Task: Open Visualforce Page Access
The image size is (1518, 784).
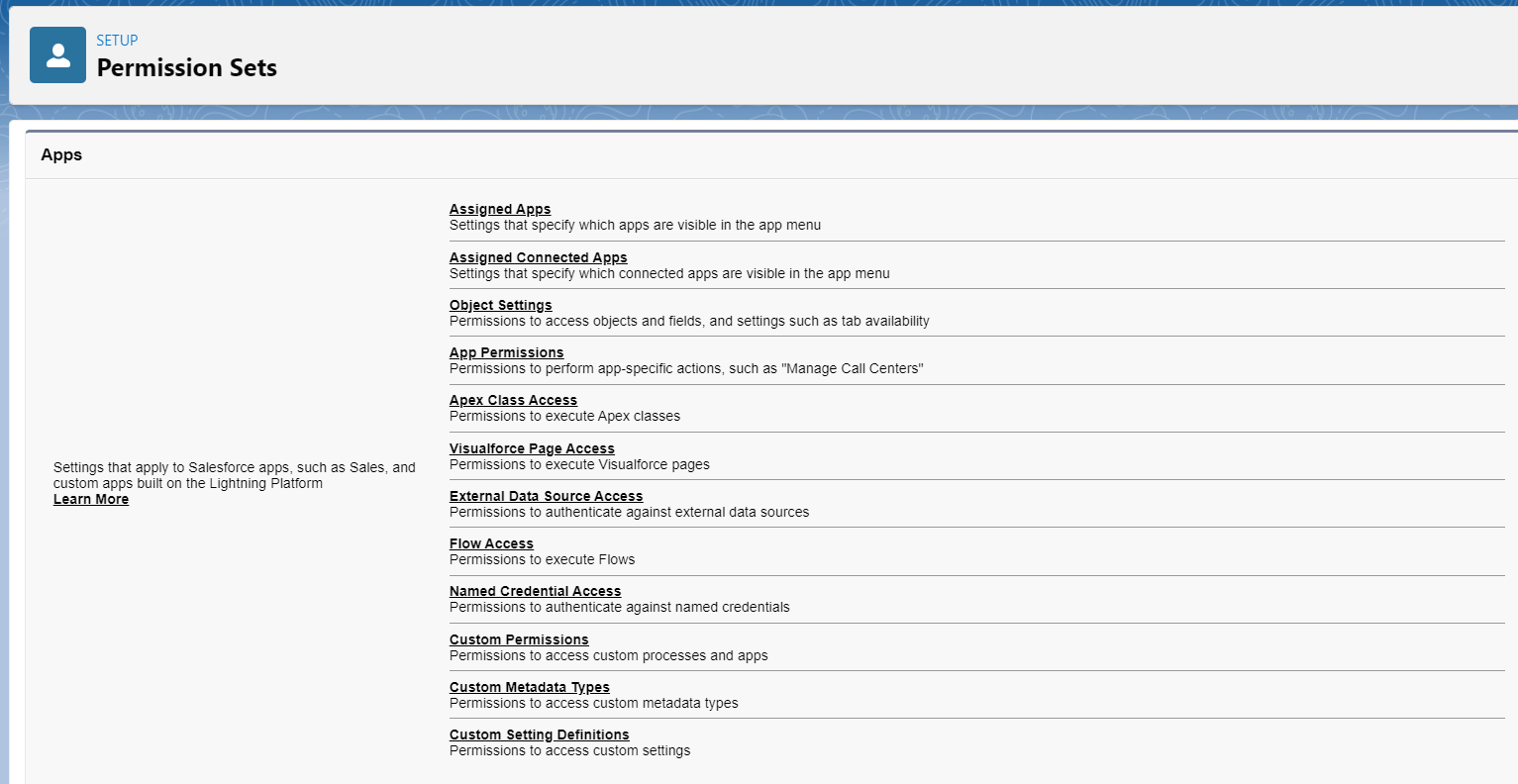Action: point(532,448)
